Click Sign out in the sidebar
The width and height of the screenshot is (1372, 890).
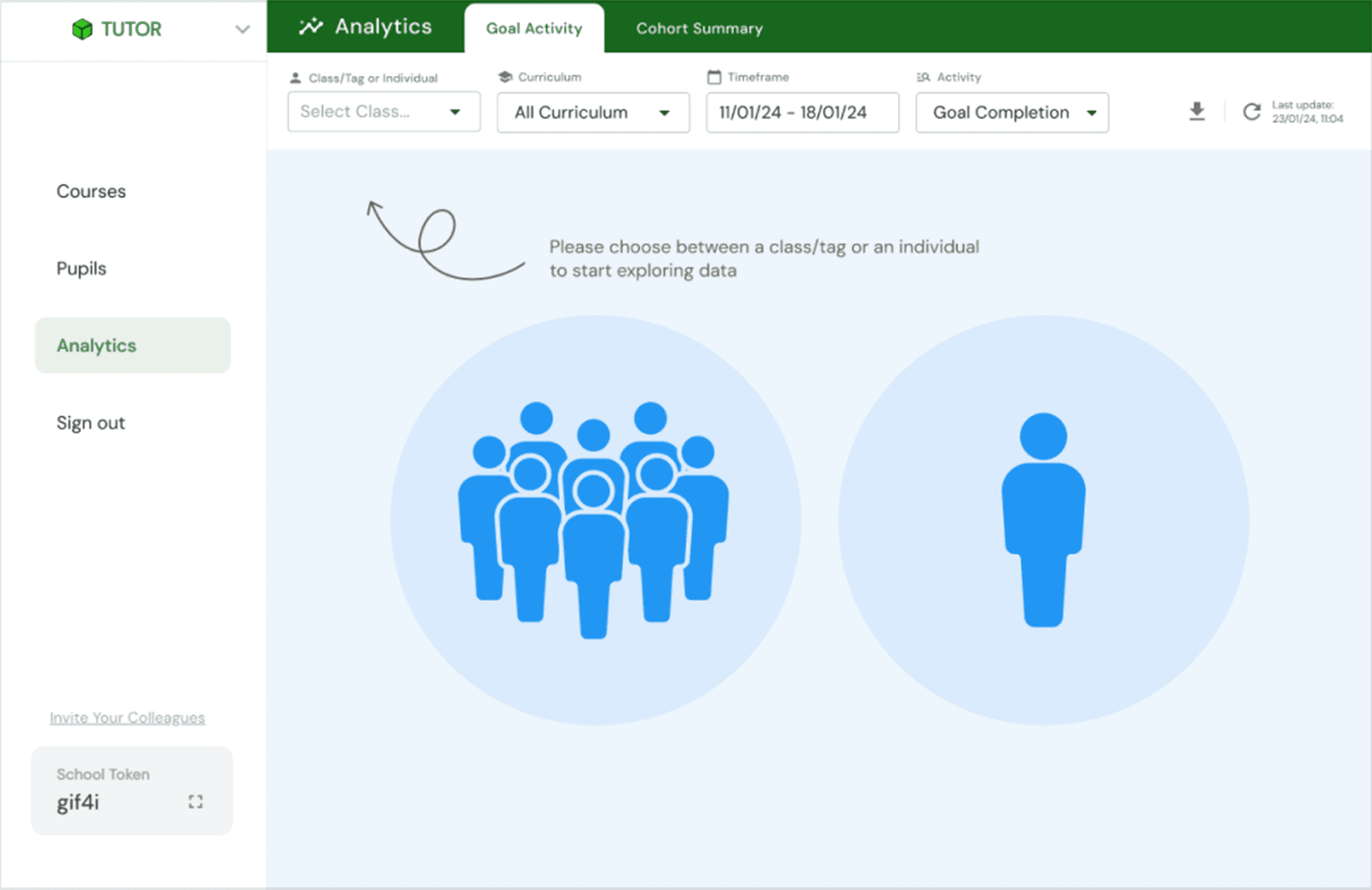[91, 423]
